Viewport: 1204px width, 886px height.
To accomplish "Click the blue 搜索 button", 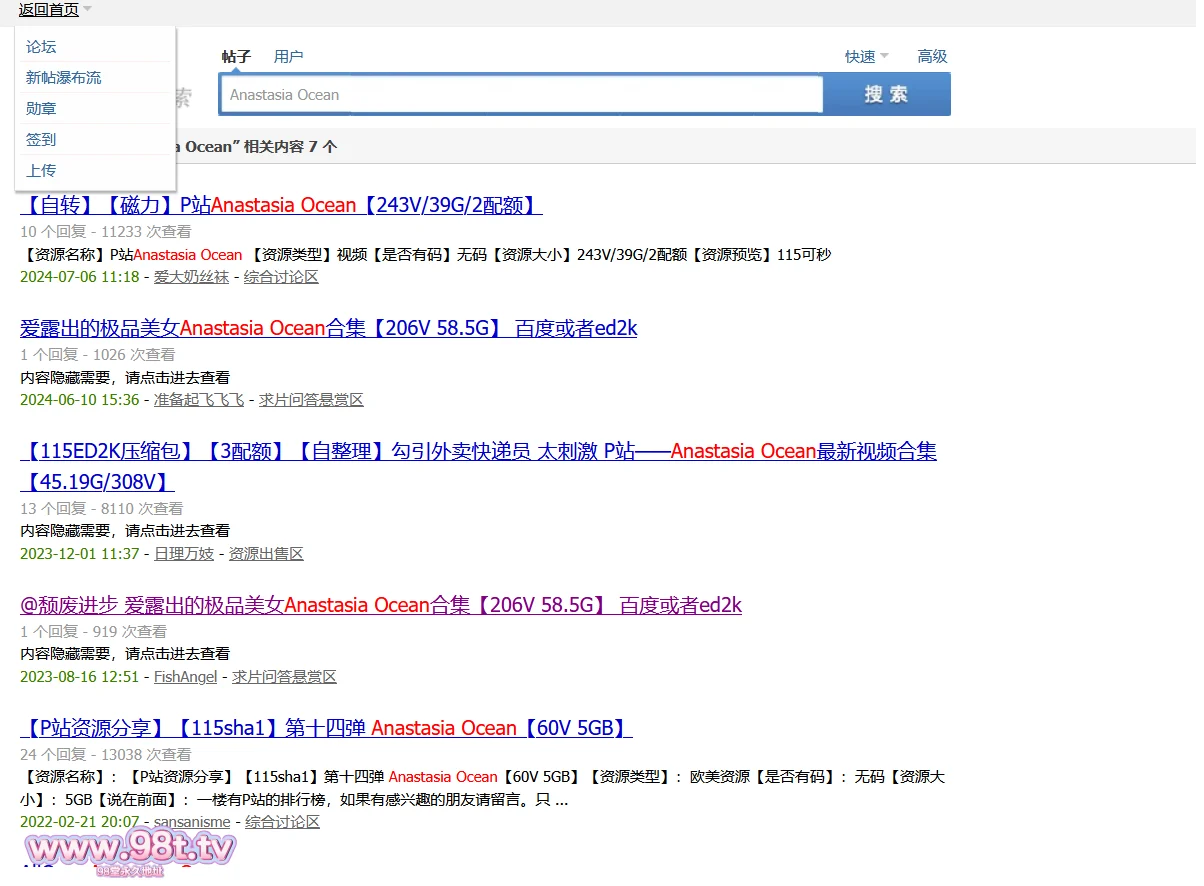I will pyautogui.click(x=886, y=95).
